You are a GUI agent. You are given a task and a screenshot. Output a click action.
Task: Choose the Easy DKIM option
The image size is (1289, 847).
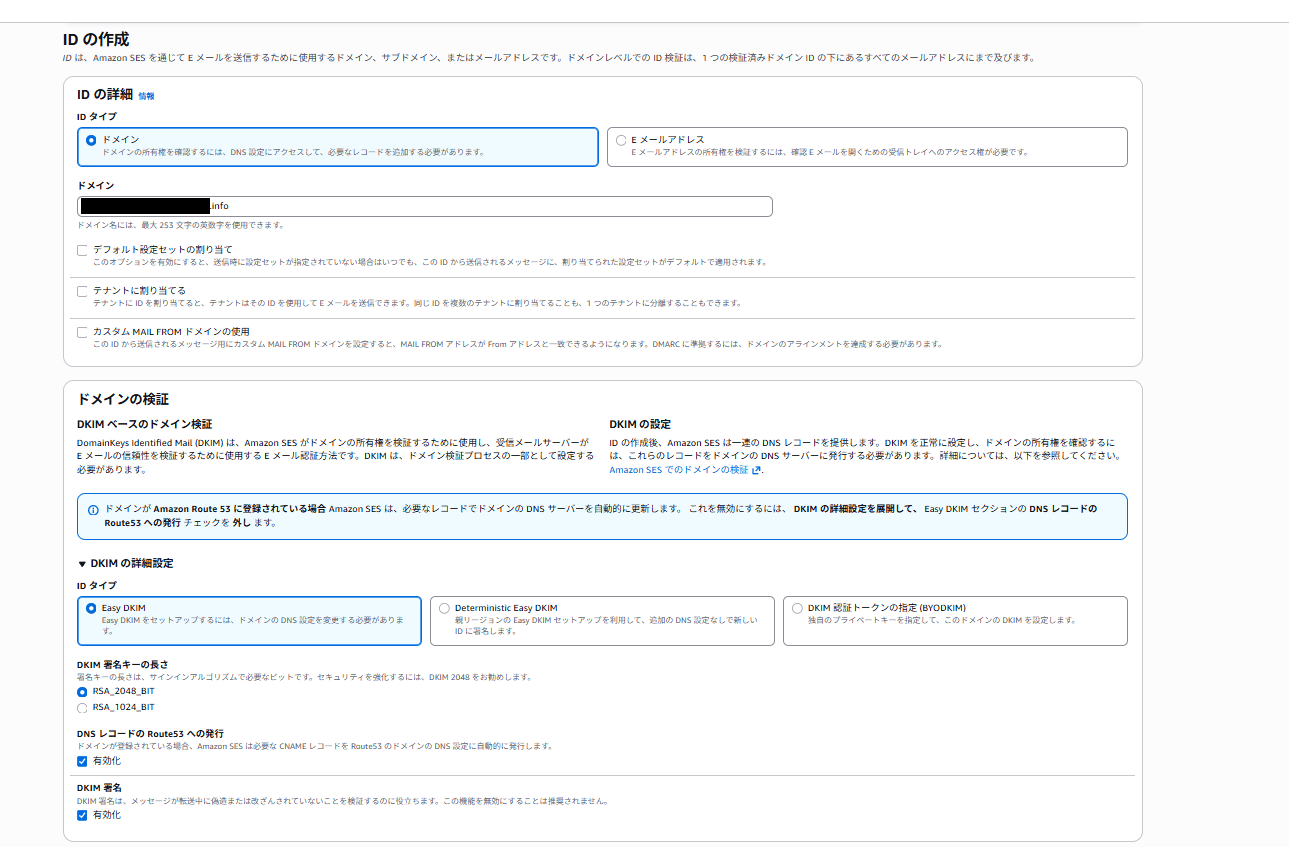click(x=91, y=608)
